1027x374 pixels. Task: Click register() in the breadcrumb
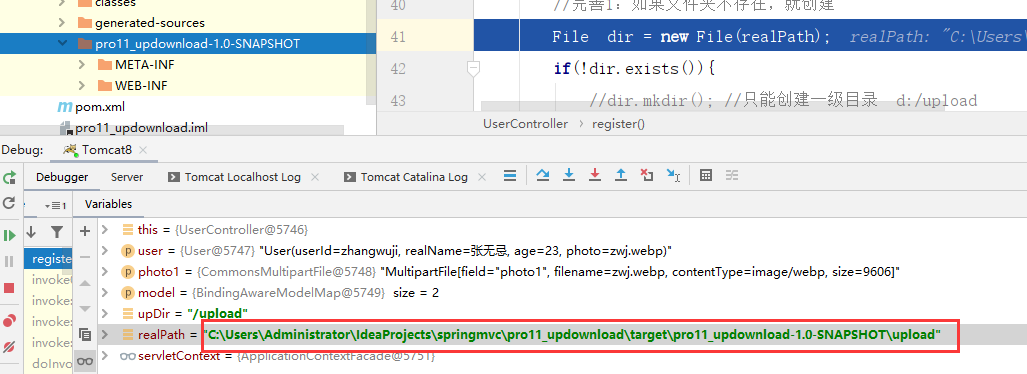coord(618,124)
